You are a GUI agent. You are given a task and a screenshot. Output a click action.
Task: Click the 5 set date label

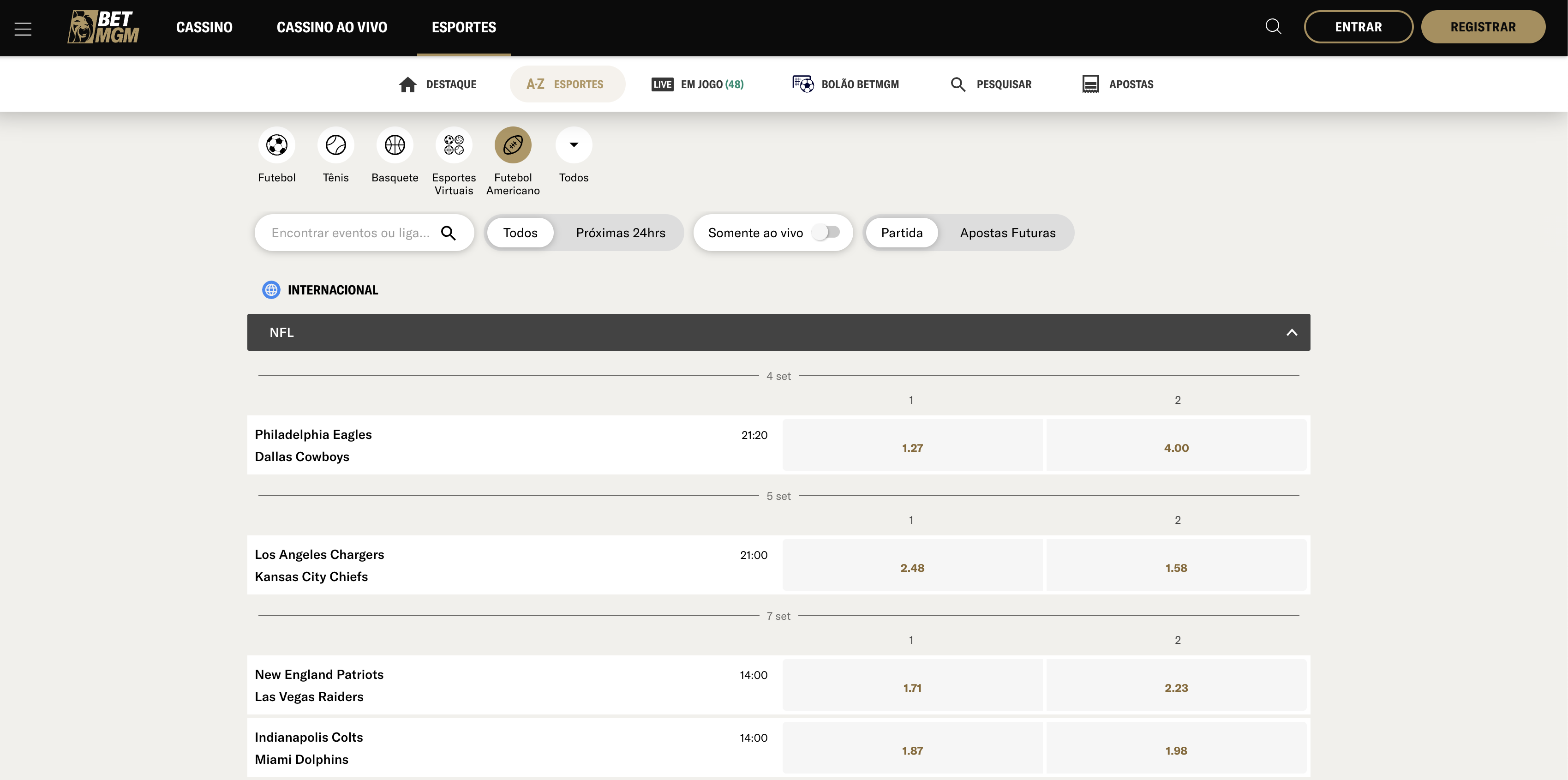(x=778, y=496)
